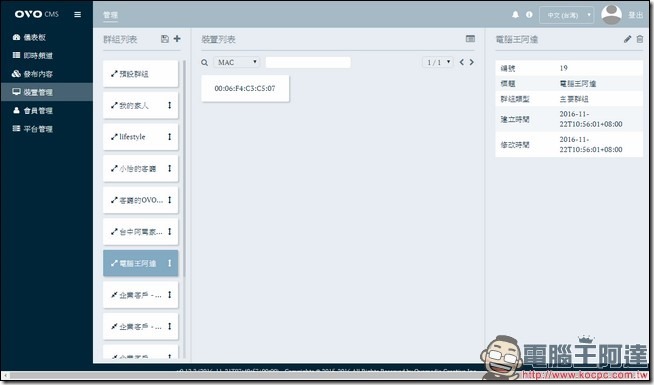This screenshot has width=654, height=385.
Task: Edit the group using the pencil icon
Action: (x=627, y=39)
